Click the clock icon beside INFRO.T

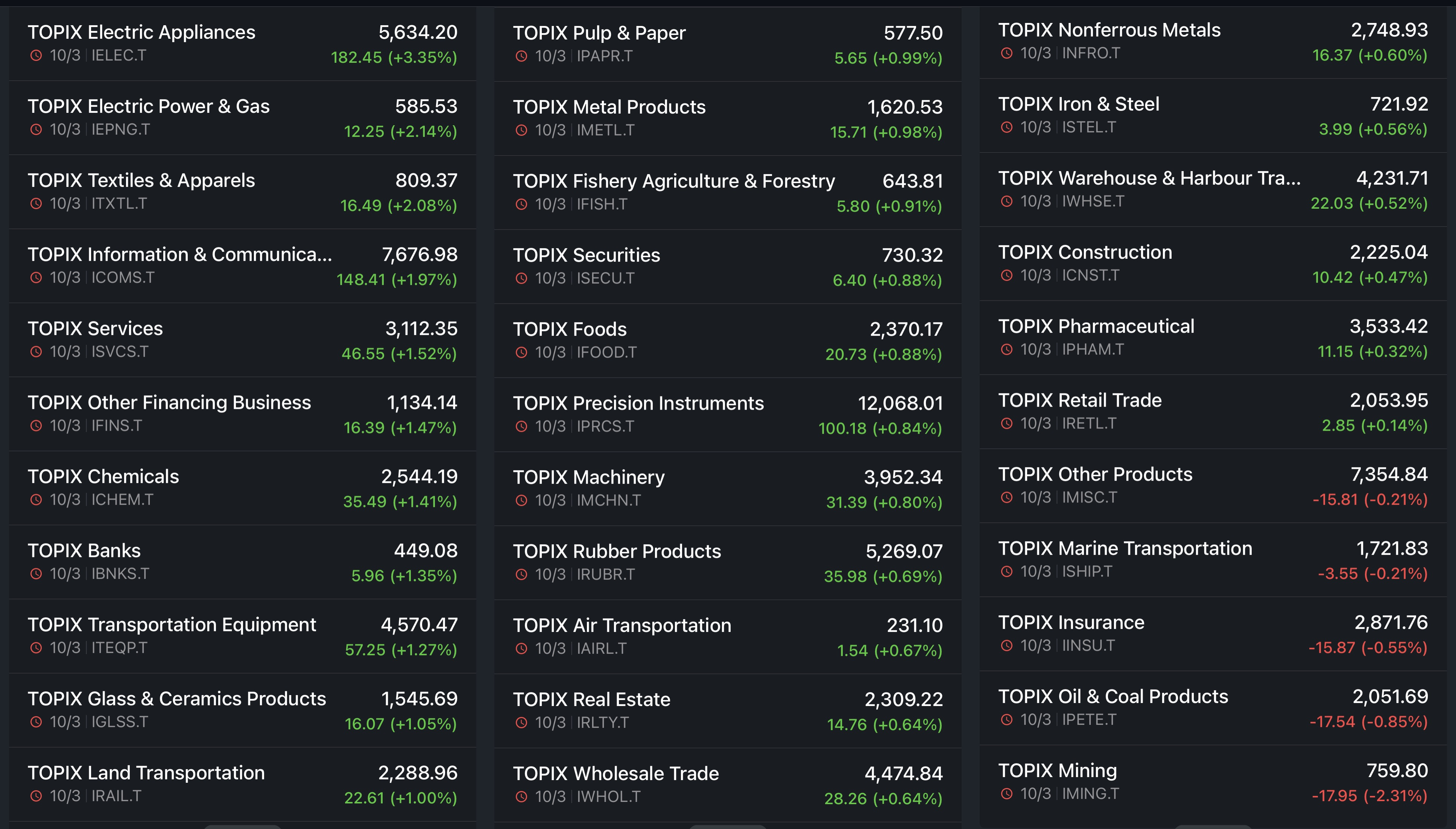pos(1007,53)
